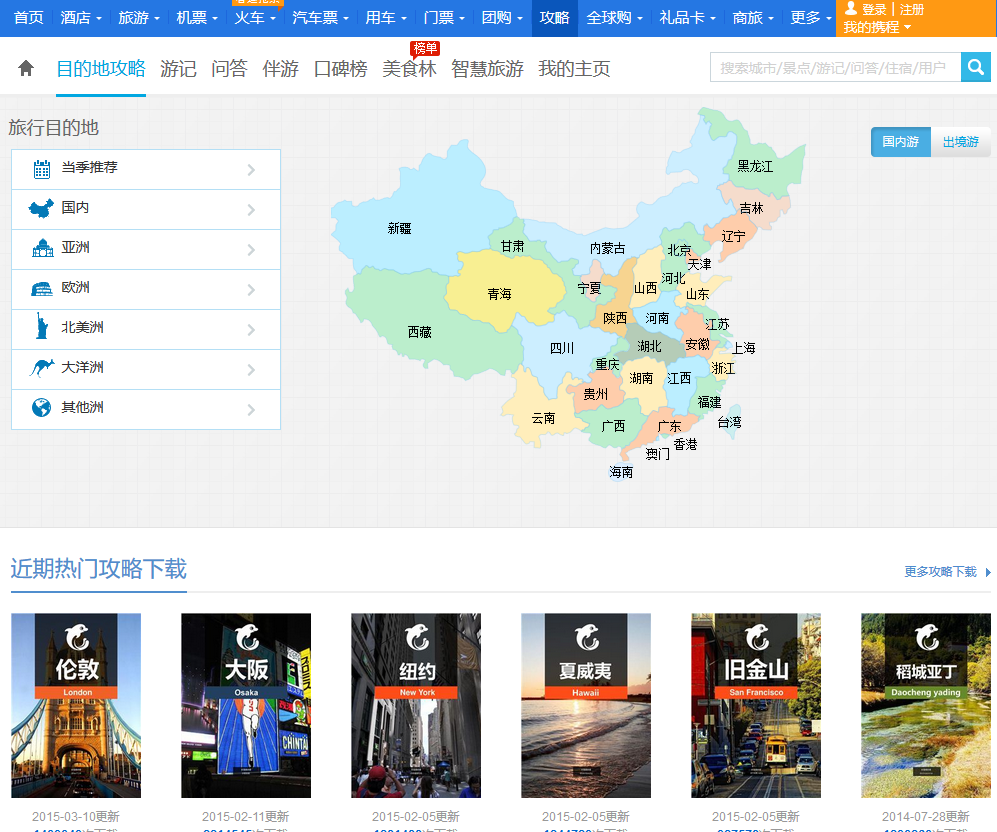Open the 团购 top menu

click(502, 18)
